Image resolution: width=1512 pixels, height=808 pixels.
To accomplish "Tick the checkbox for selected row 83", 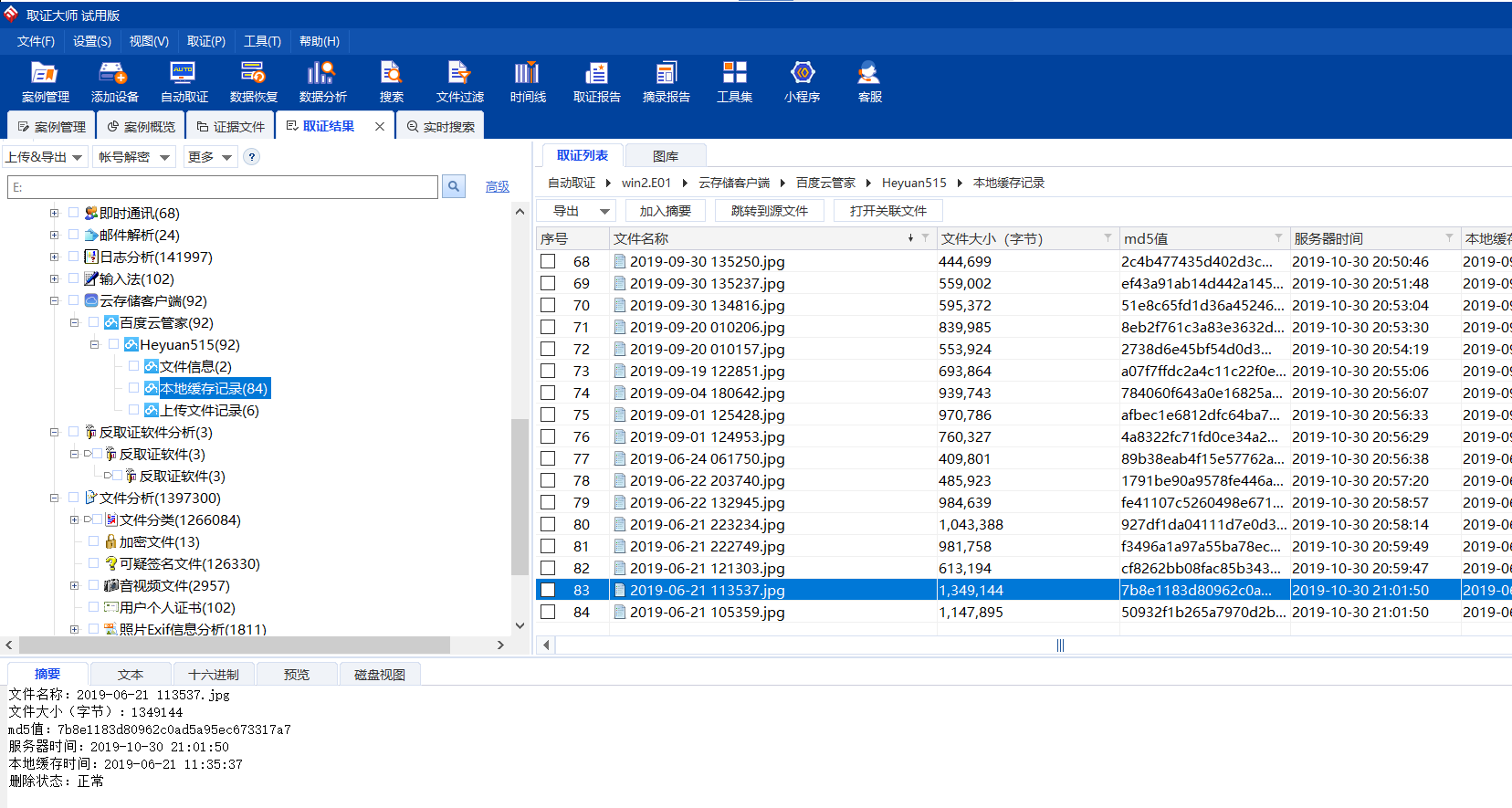I will pos(548,590).
